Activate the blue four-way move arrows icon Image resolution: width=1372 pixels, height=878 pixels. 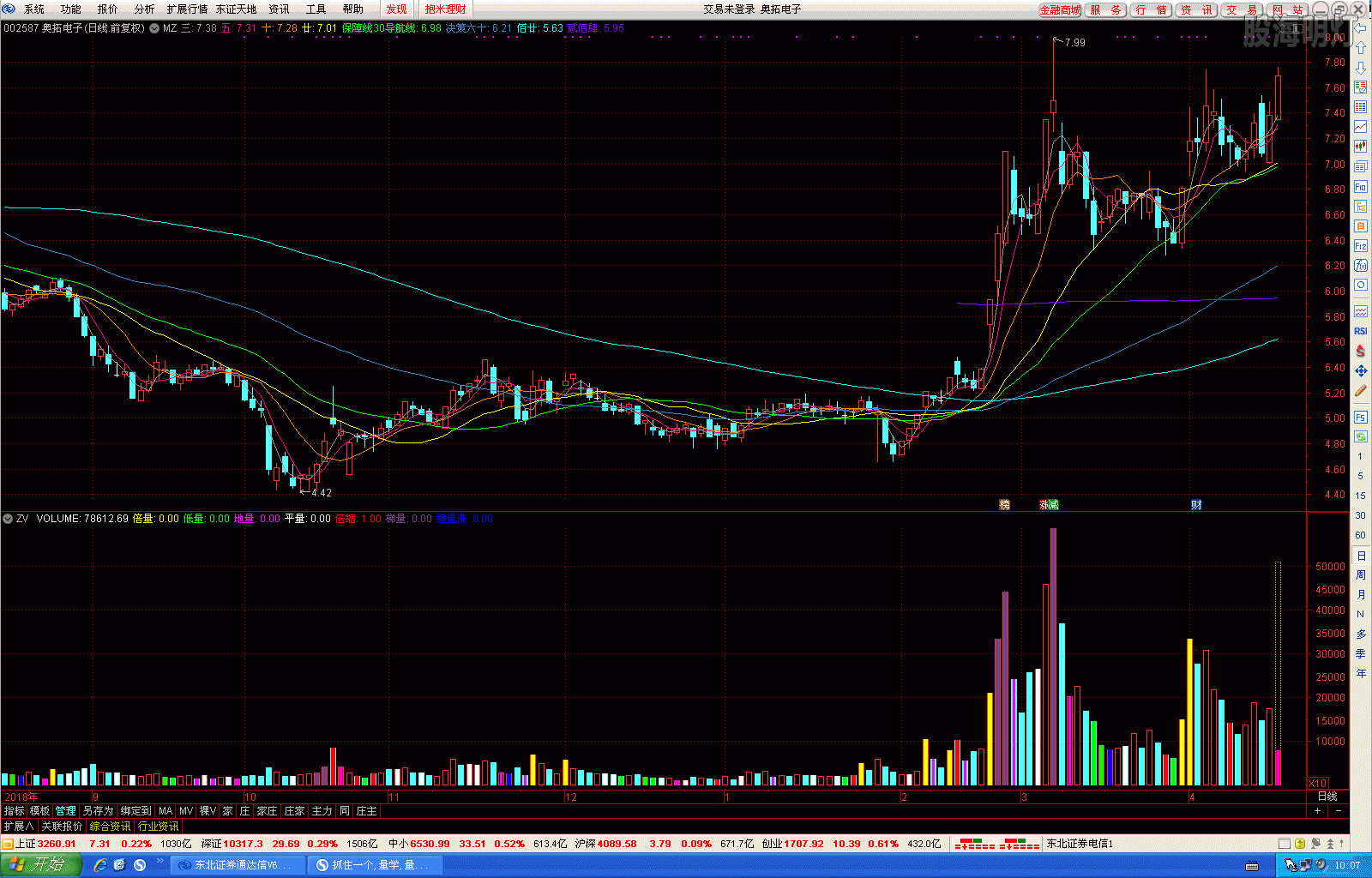(x=1361, y=371)
